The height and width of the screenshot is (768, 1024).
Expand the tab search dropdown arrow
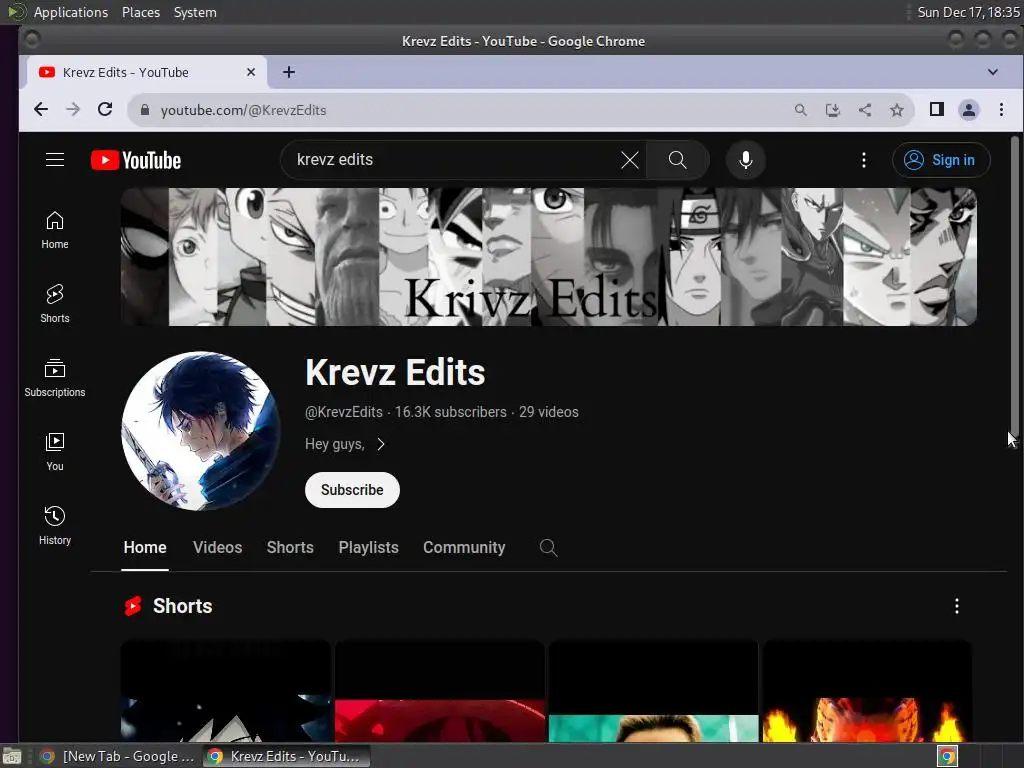tap(993, 72)
